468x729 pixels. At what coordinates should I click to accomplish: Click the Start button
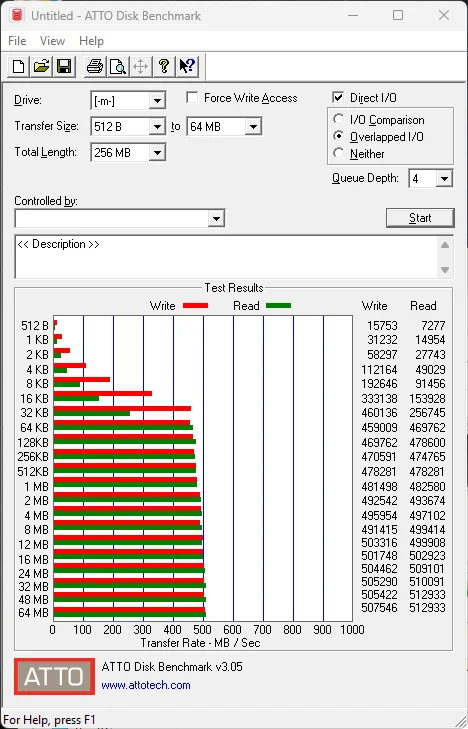[420, 218]
